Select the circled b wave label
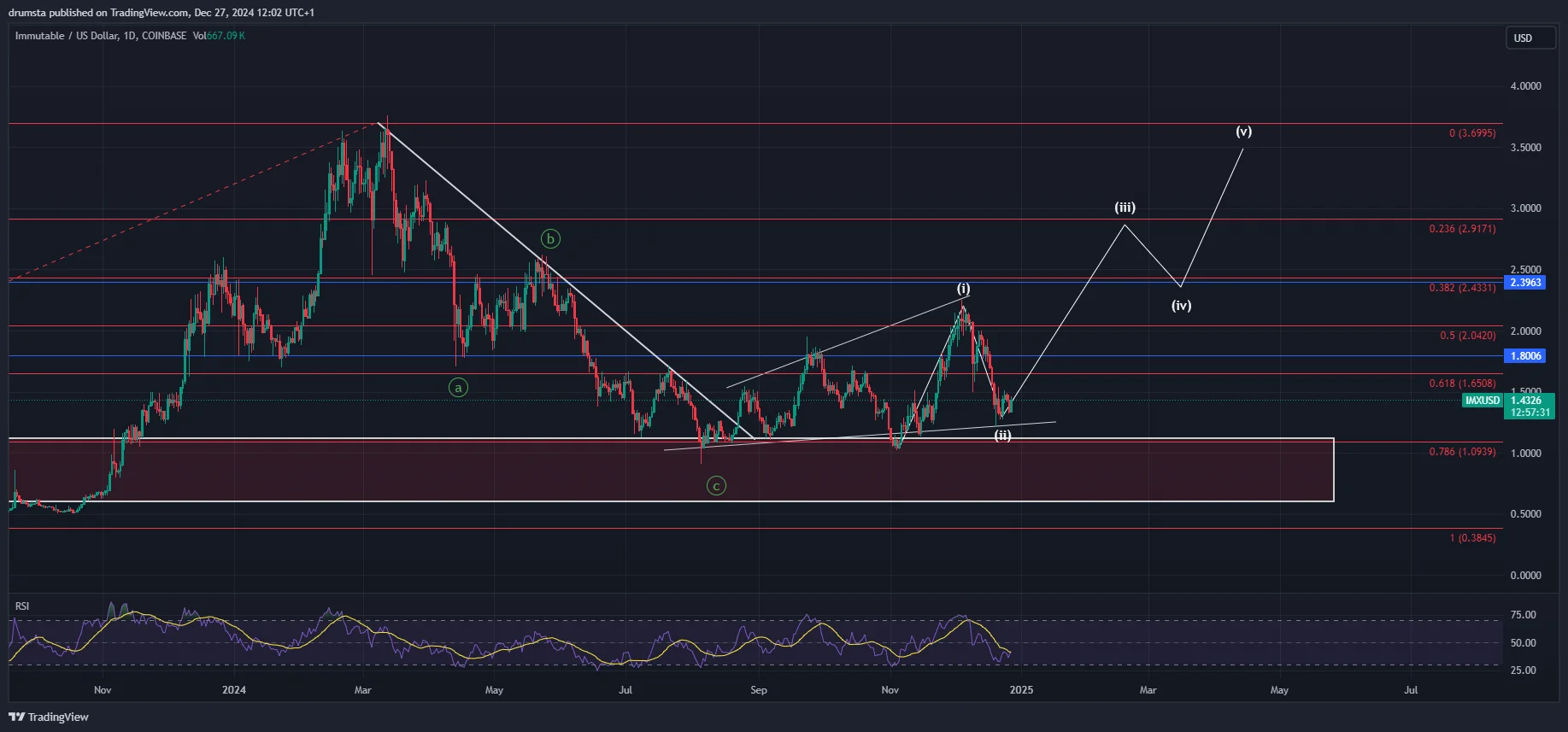 click(550, 239)
